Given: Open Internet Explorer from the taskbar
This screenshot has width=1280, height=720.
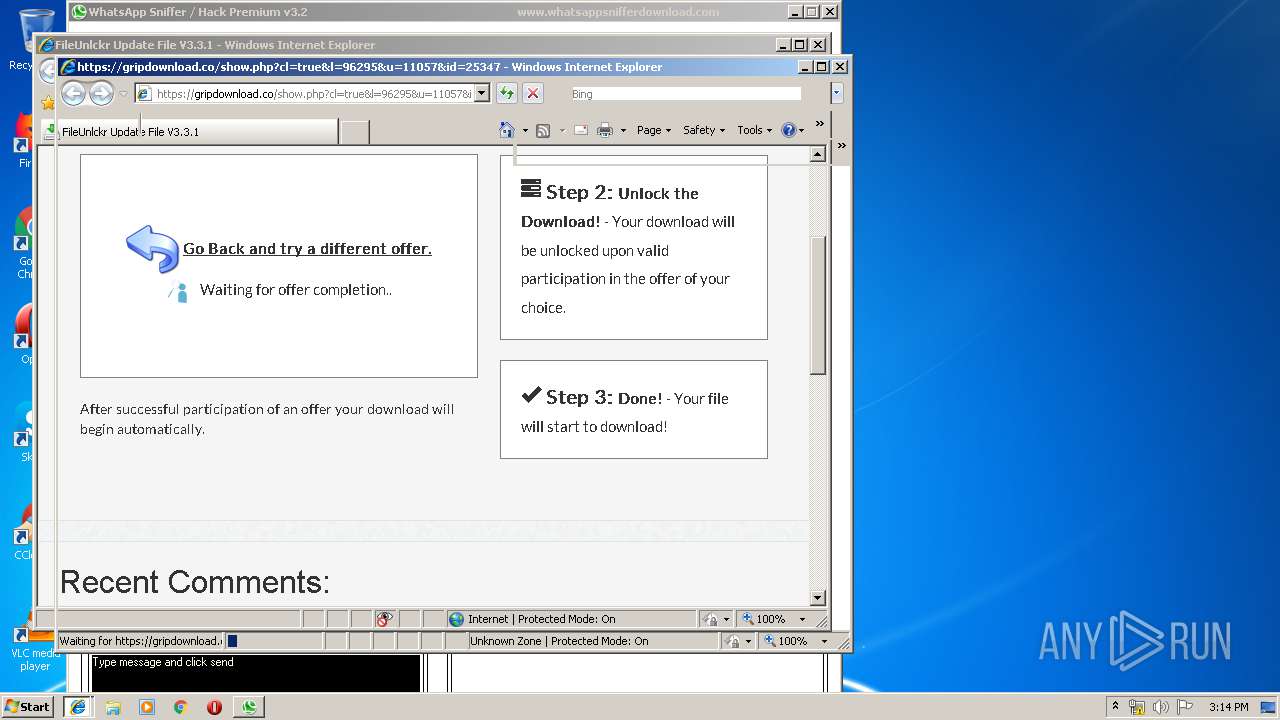Looking at the screenshot, I should (78, 707).
